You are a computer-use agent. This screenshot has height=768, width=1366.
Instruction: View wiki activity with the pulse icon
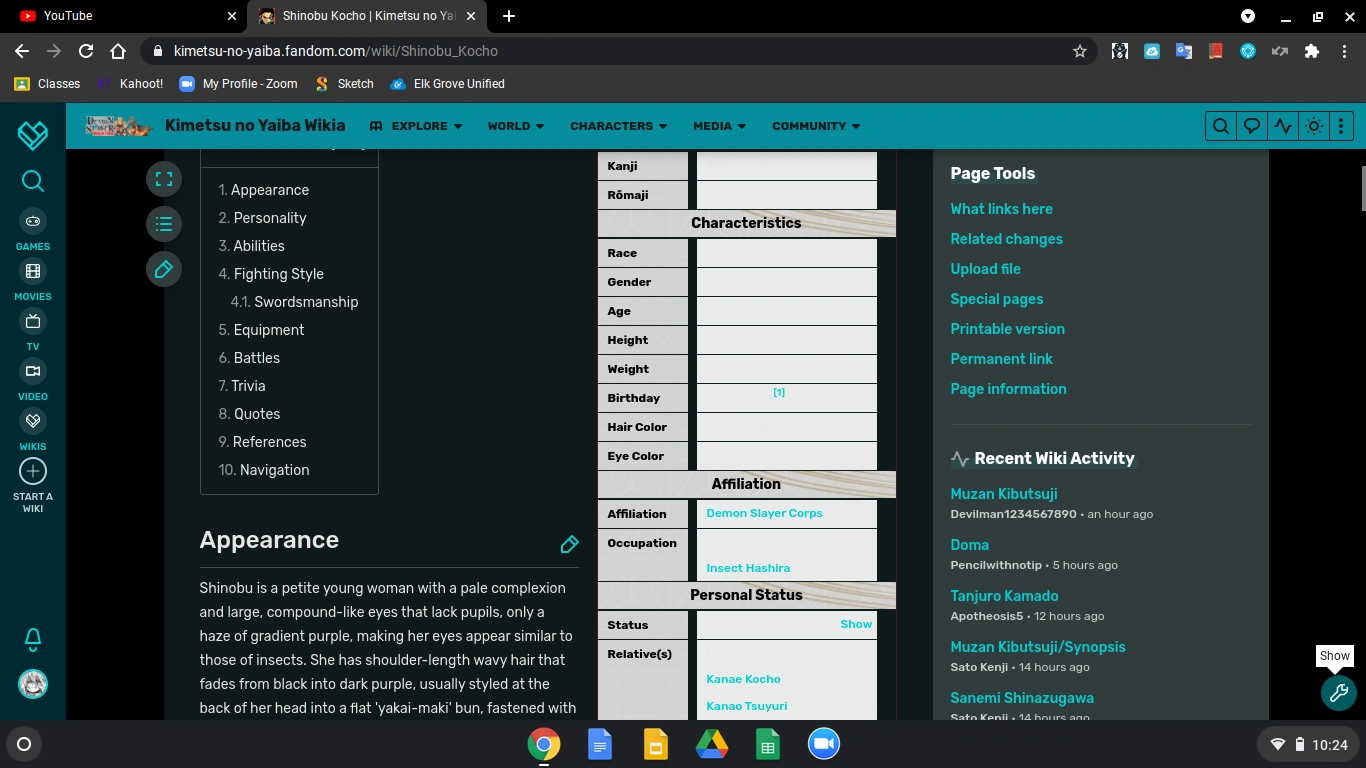[x=1282, y=126]
